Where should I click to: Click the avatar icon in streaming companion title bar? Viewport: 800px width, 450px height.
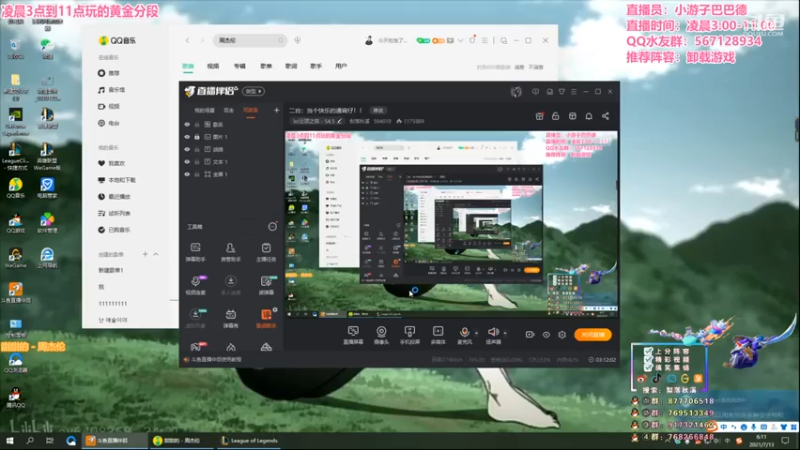[x=516, y=91]
